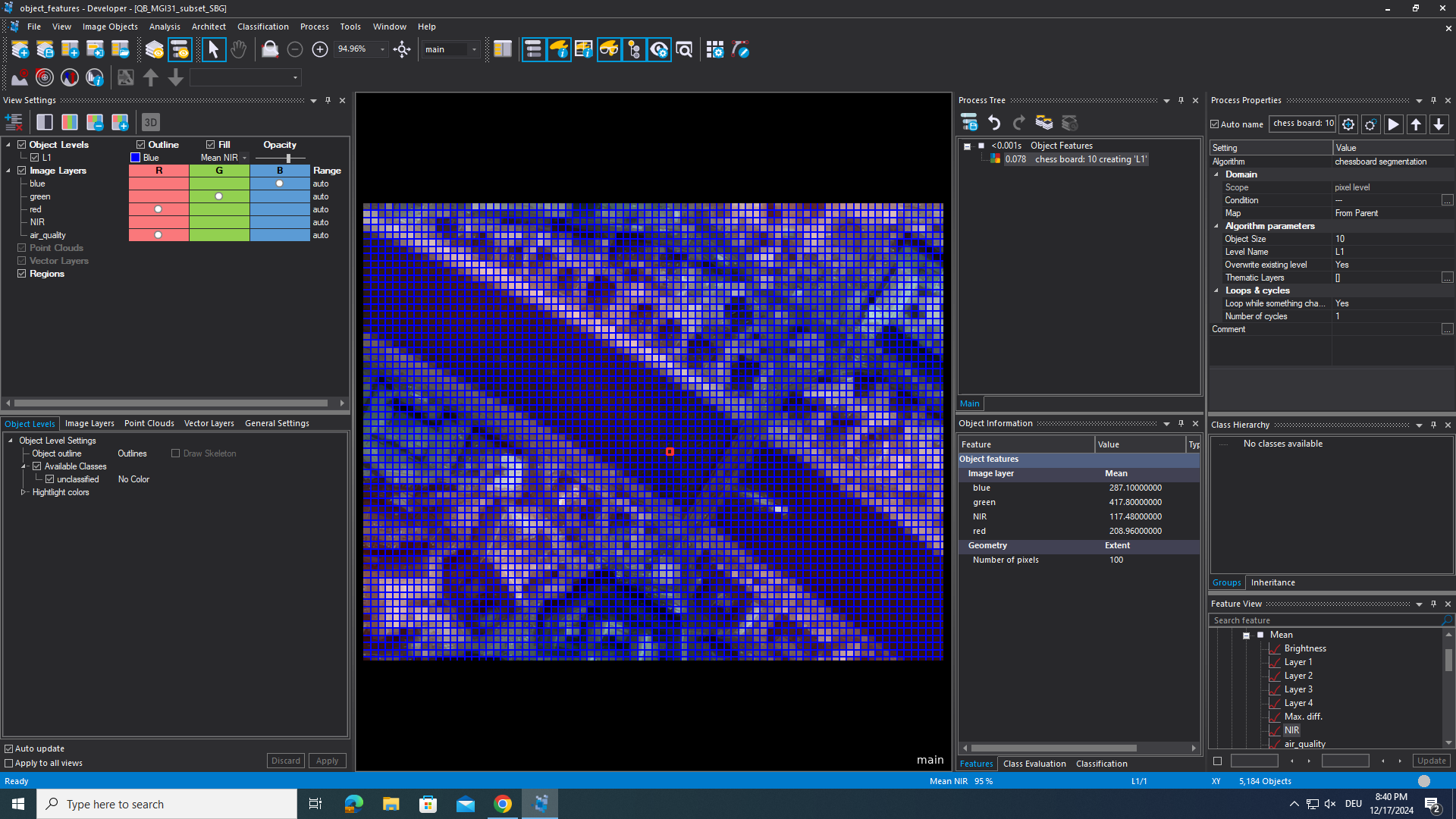
Task: Expand the Highlight colors tree node
Action: coord(24,493)
